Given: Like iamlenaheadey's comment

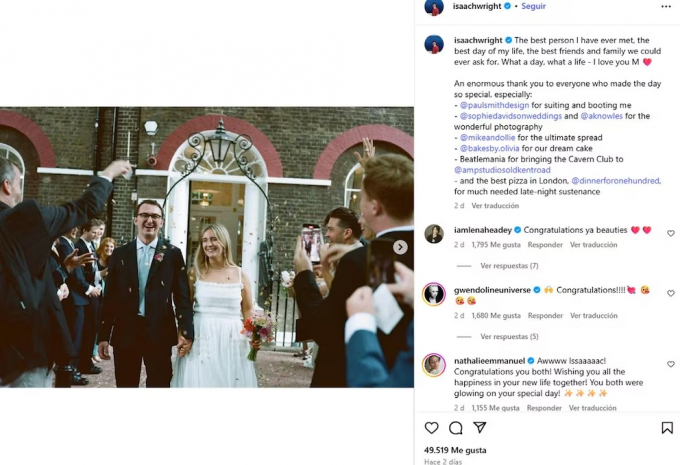Looking at the screenshot, I should 670,233.
